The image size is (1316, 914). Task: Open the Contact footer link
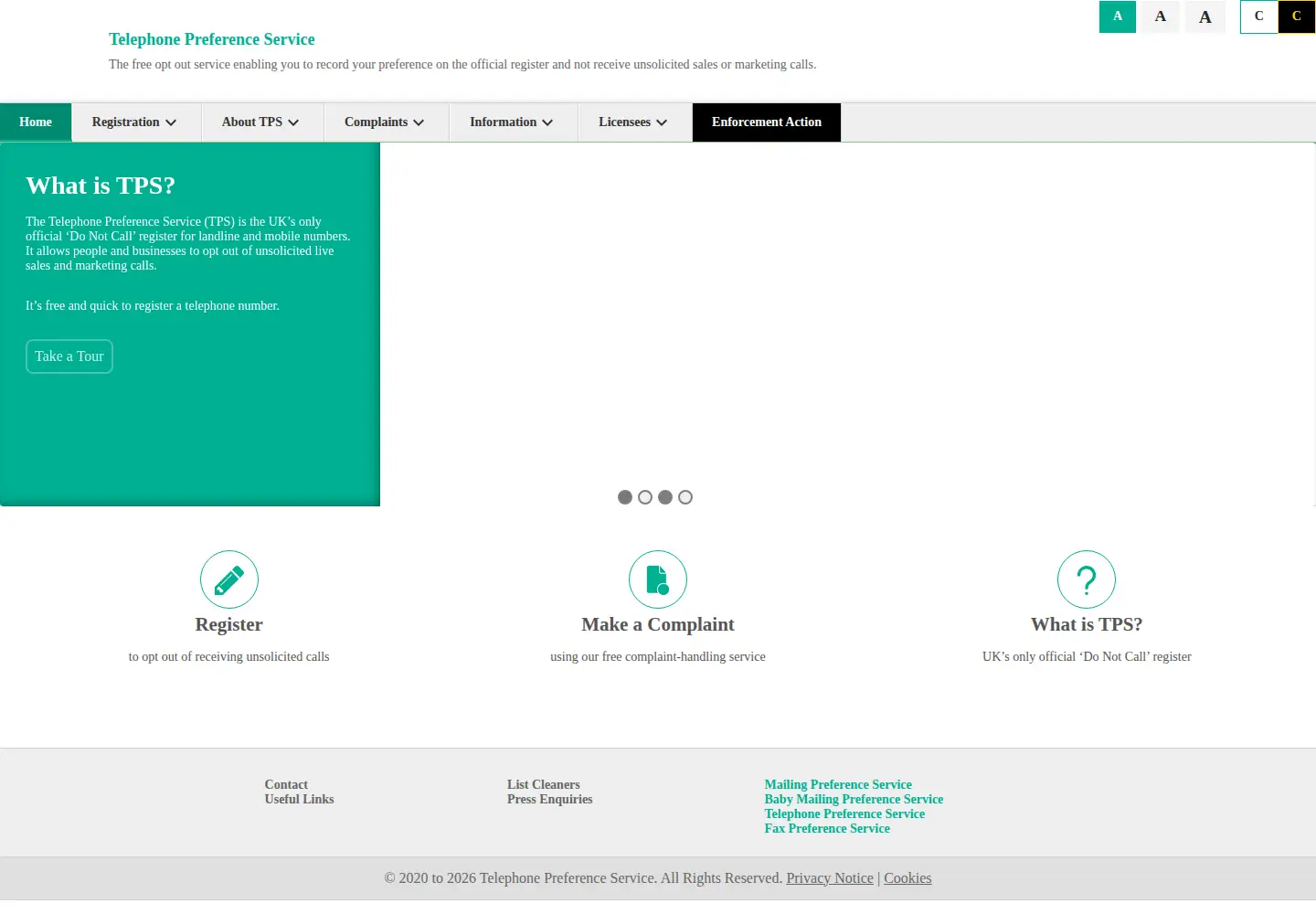(x=286, y=784)
